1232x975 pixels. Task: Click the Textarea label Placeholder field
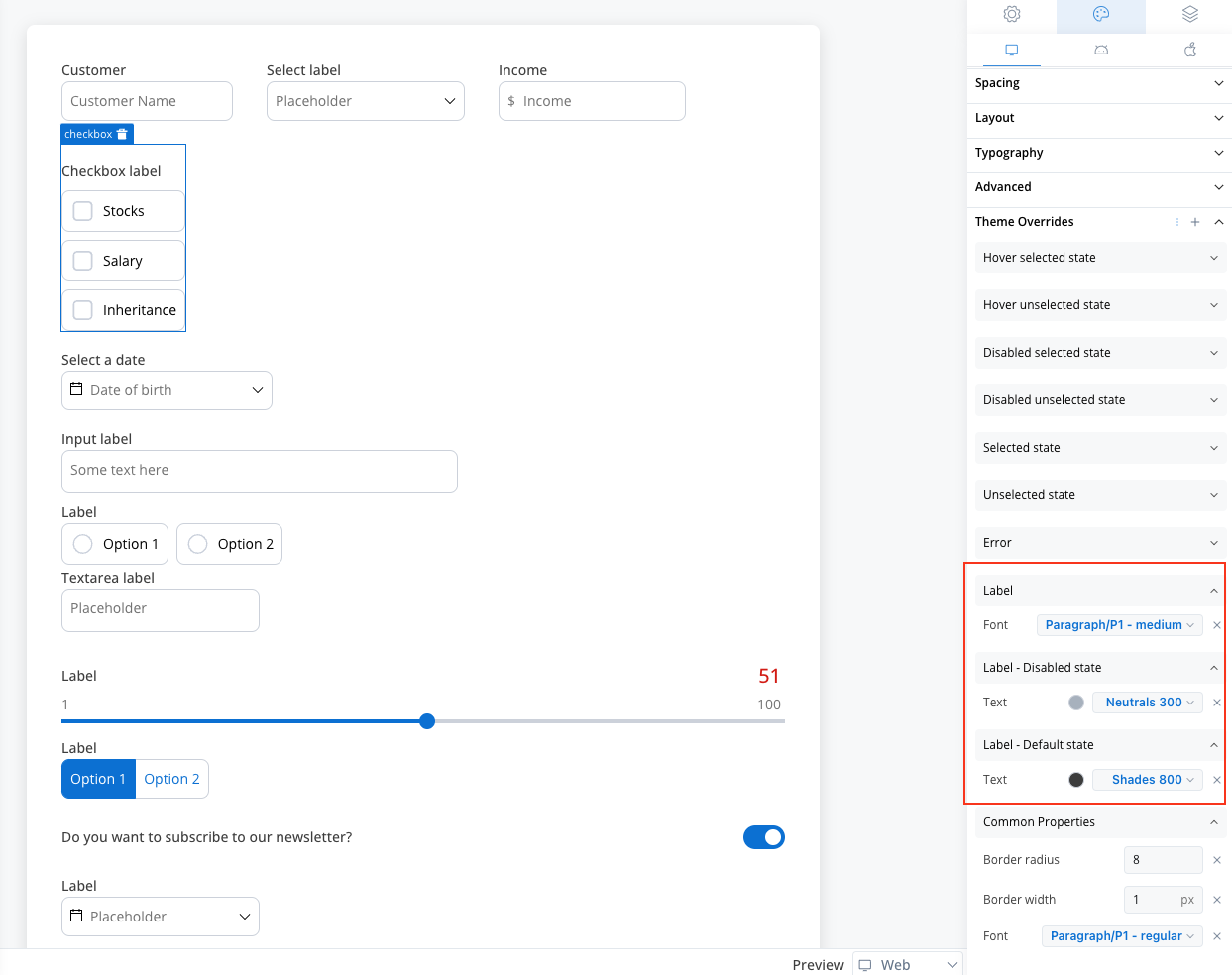(161, 610)
